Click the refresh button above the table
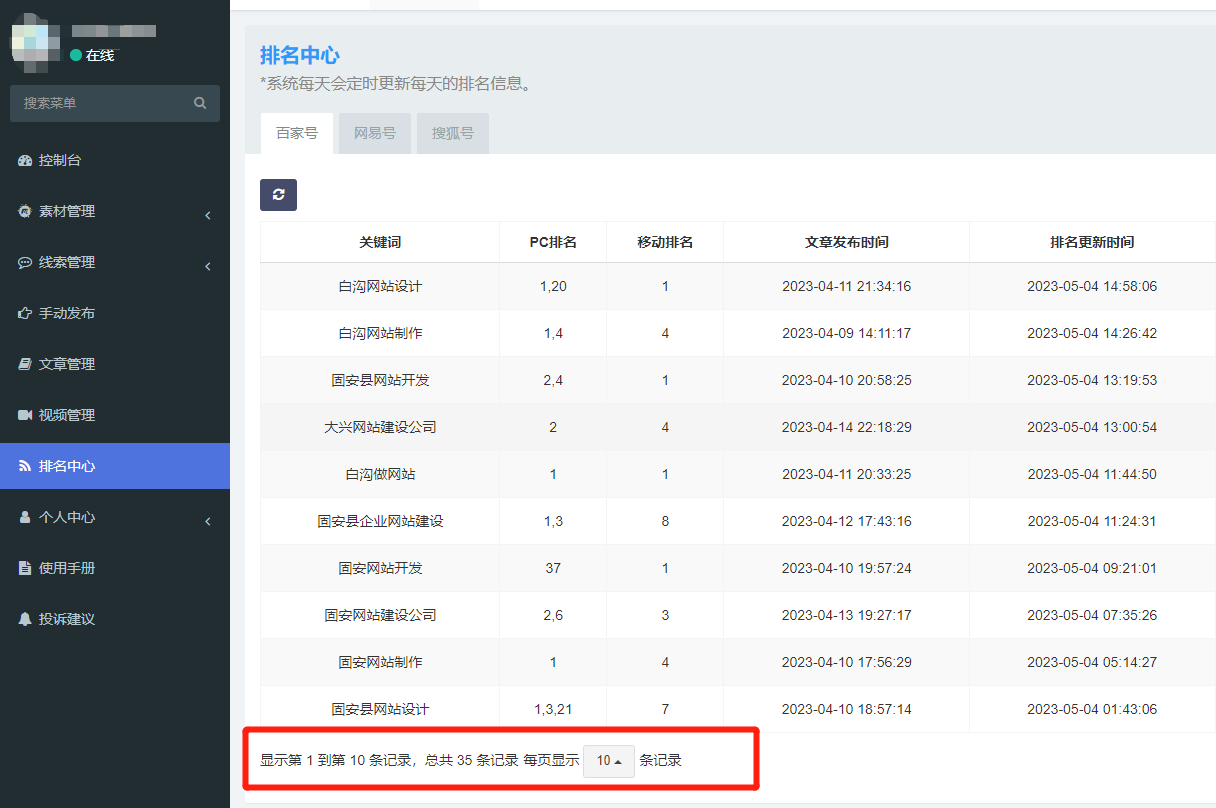This screenshot has height=808, width=1216. coord(278,195)
